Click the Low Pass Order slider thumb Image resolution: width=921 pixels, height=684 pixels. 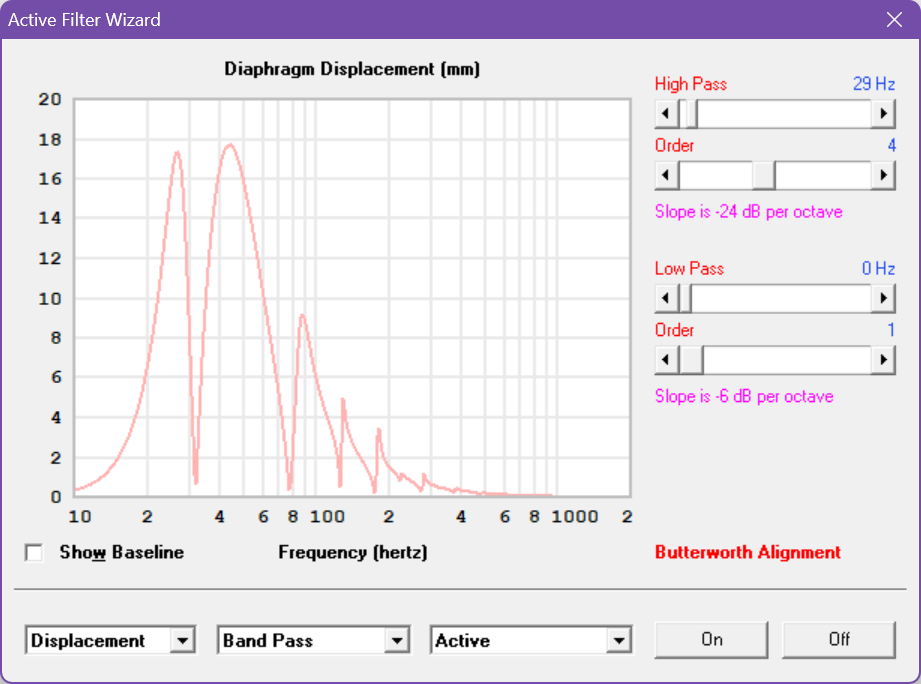[x=691, y=359]
